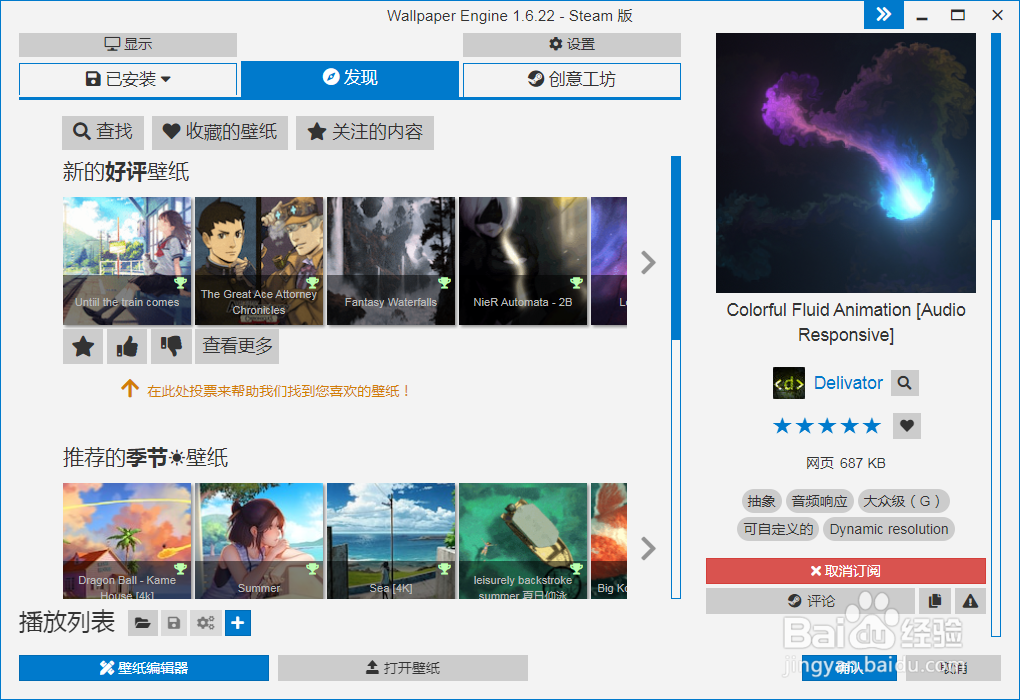Click the Audio responsive (音频响应) tag

tap(819, 501)
